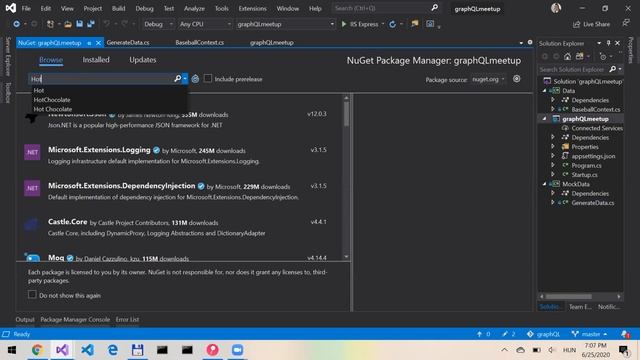Viewport: 640px width, 360px height.
Task: Select the Hot Chocolate suggestion with a space
Action: pyautogui.click(x=53, y=109)
